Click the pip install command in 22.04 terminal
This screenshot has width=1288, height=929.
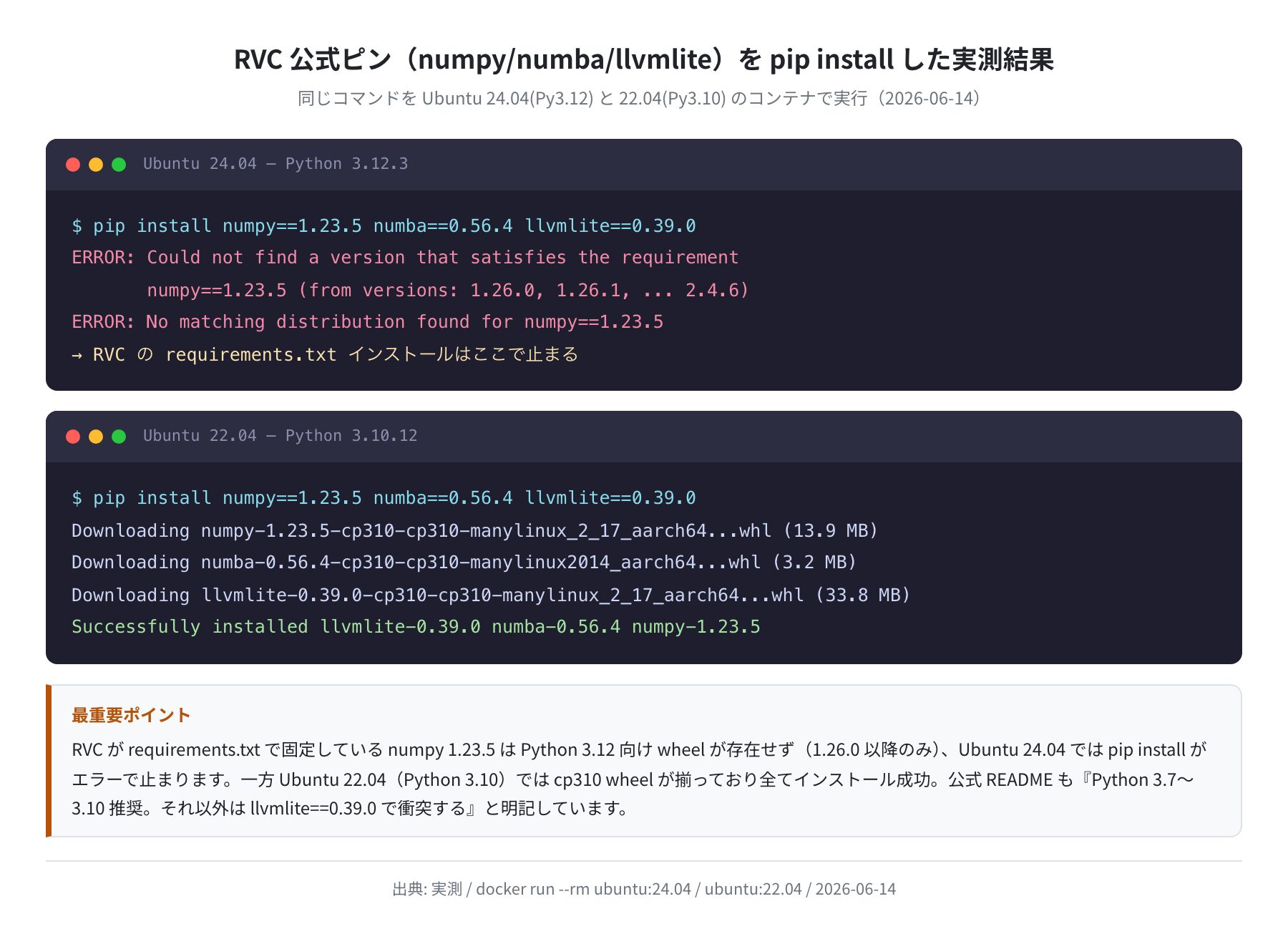384,498
